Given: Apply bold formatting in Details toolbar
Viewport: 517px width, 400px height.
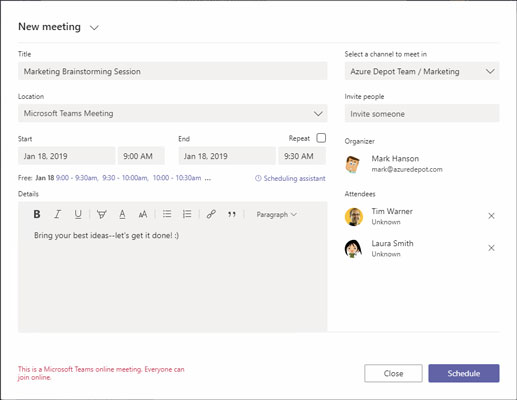Looking at the screenshot, I should point(37,214).
